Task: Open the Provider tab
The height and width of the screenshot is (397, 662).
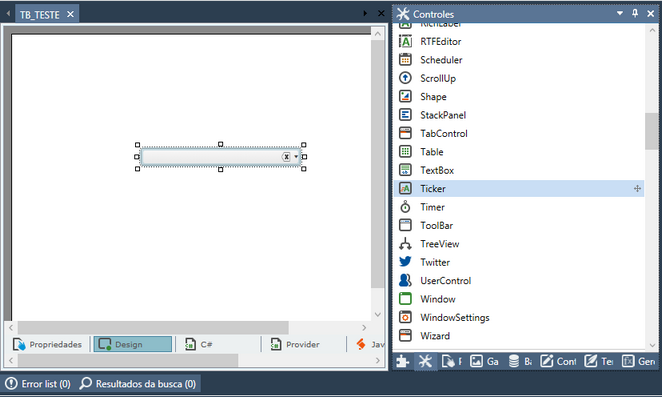Action: [295, 344]
